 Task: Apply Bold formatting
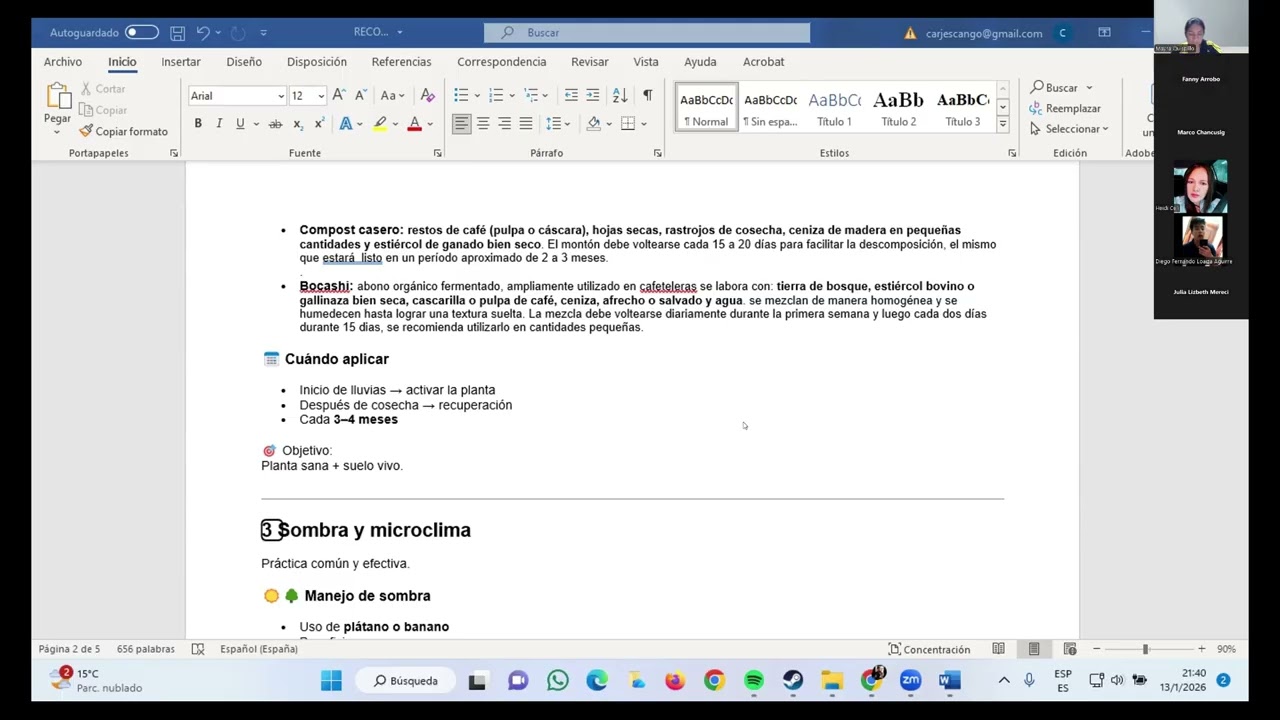click(198, 123)
